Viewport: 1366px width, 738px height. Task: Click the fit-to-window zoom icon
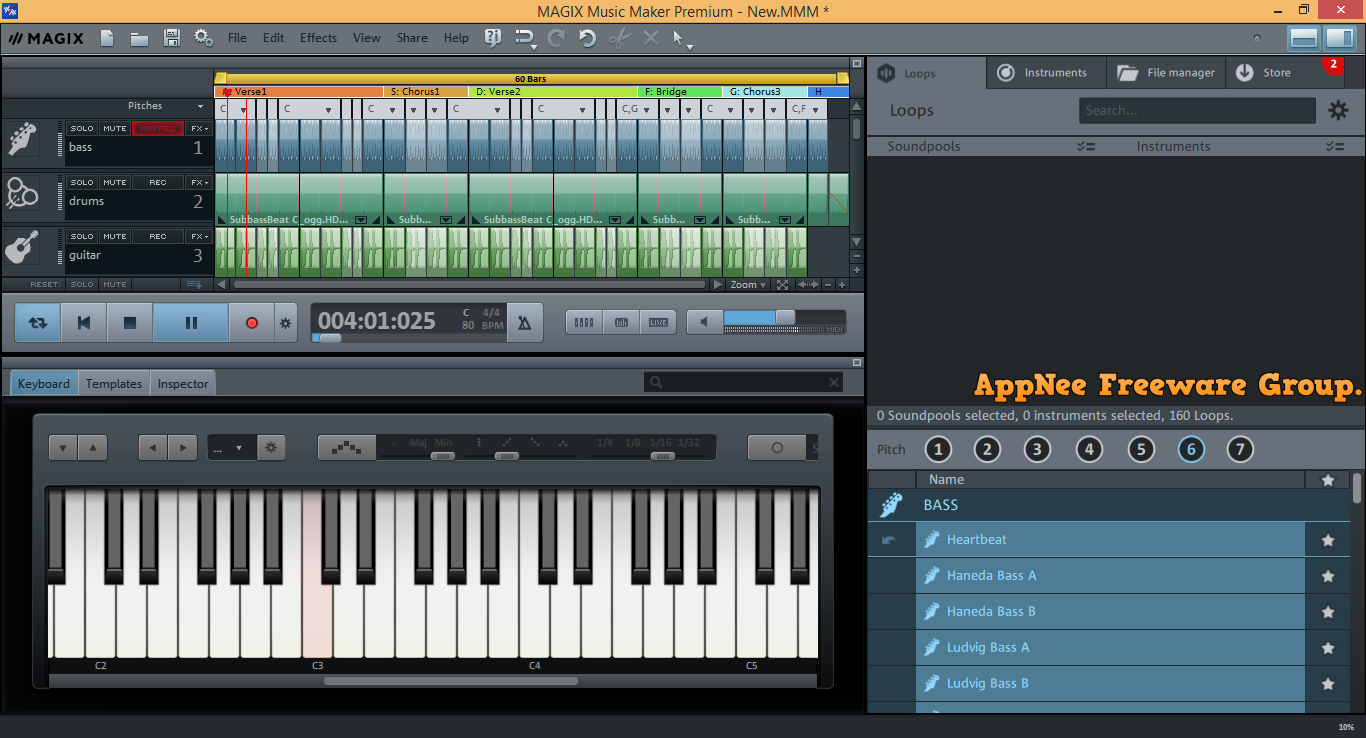click(x=782, y=285)
